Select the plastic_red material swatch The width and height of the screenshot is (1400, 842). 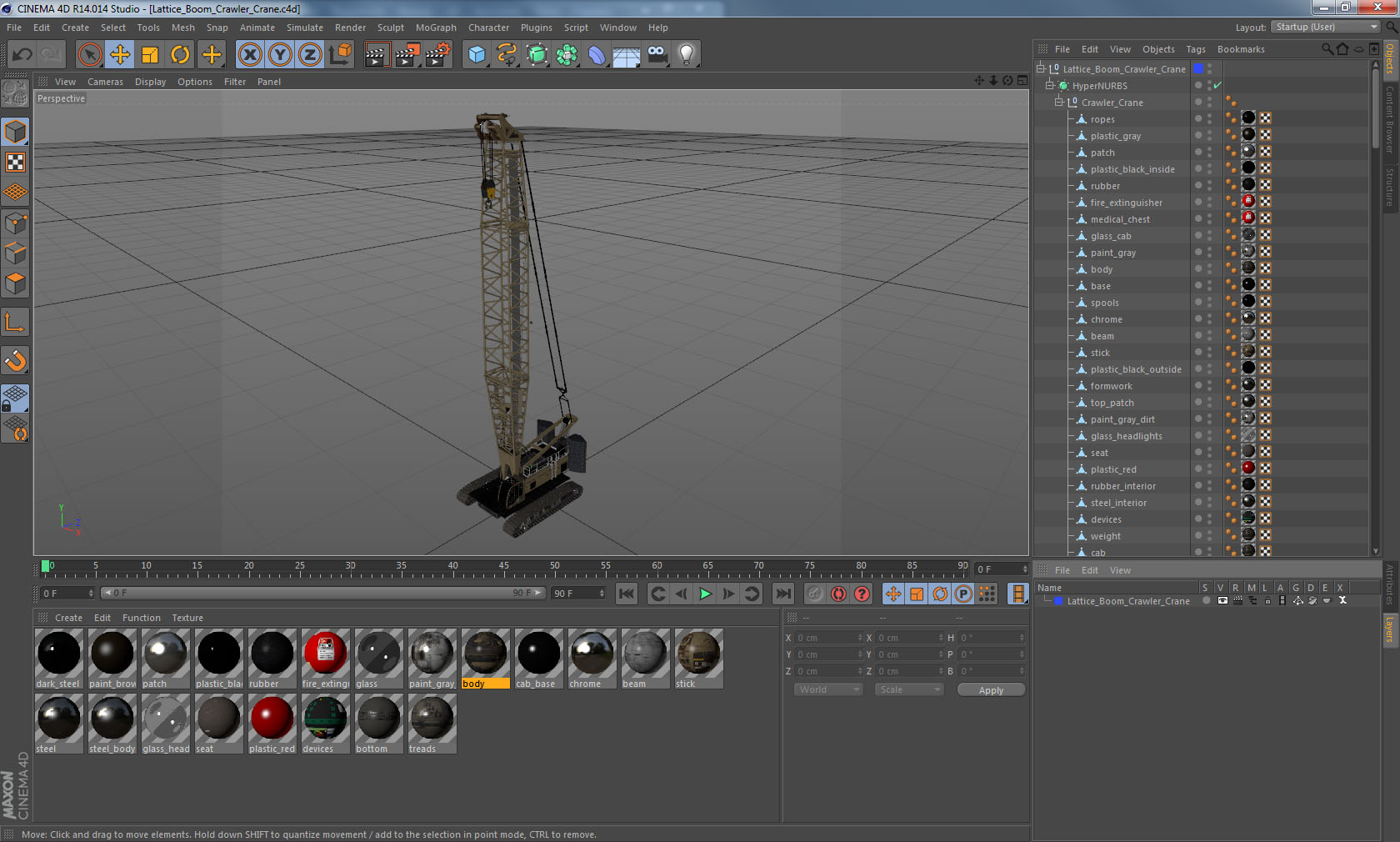(272, 724)
